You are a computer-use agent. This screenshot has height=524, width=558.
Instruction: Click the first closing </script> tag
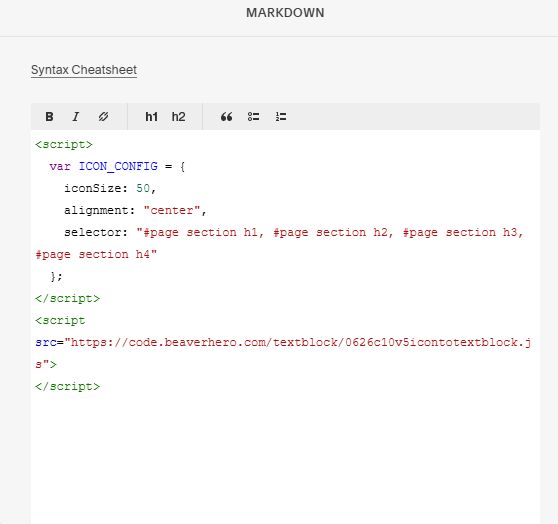point(68,298)
